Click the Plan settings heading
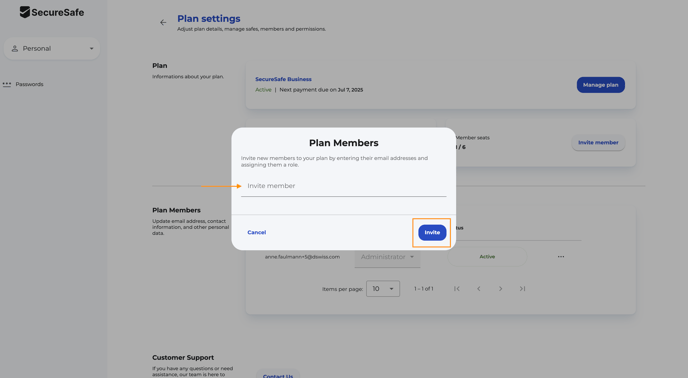Viewport: 688px width, 378px height. 209,19
